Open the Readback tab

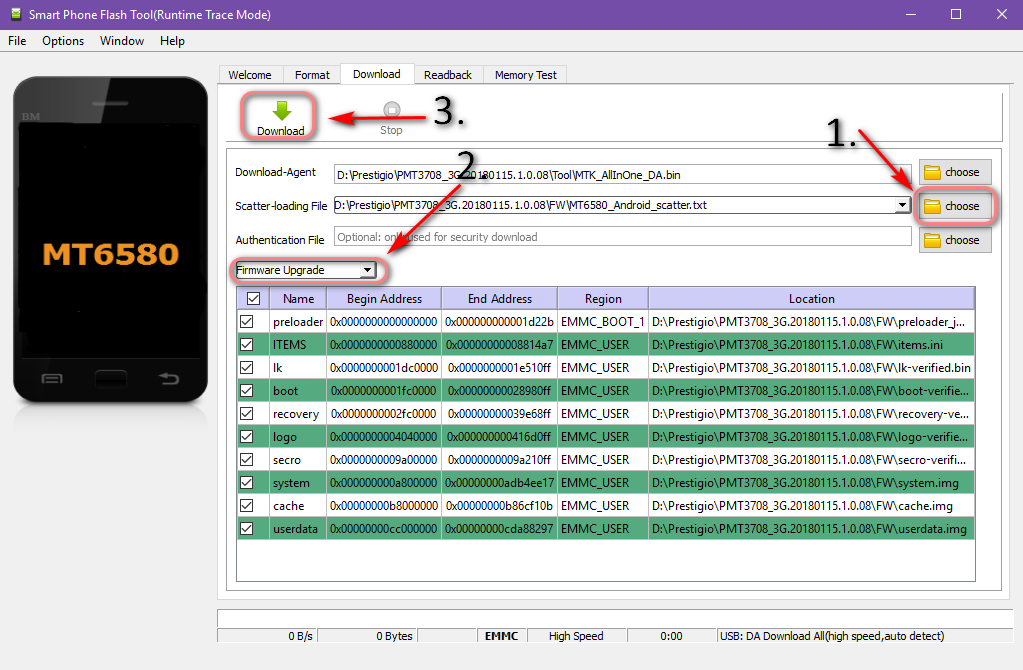pos(447,75)
